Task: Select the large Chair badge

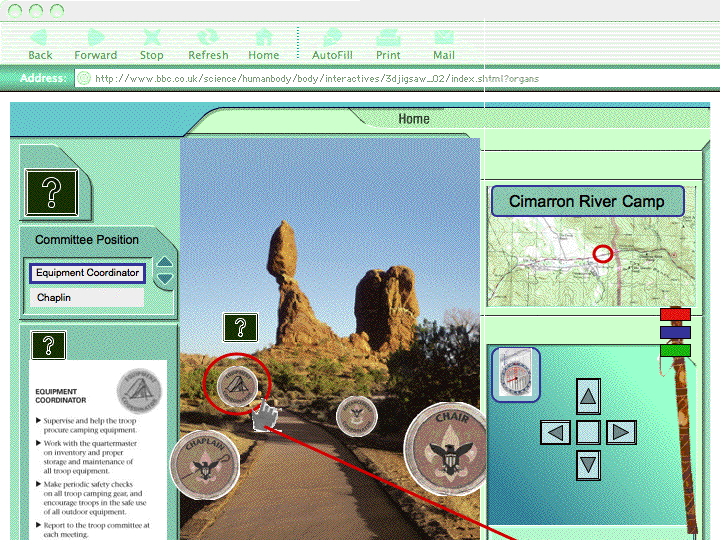Action: [446, 450]
